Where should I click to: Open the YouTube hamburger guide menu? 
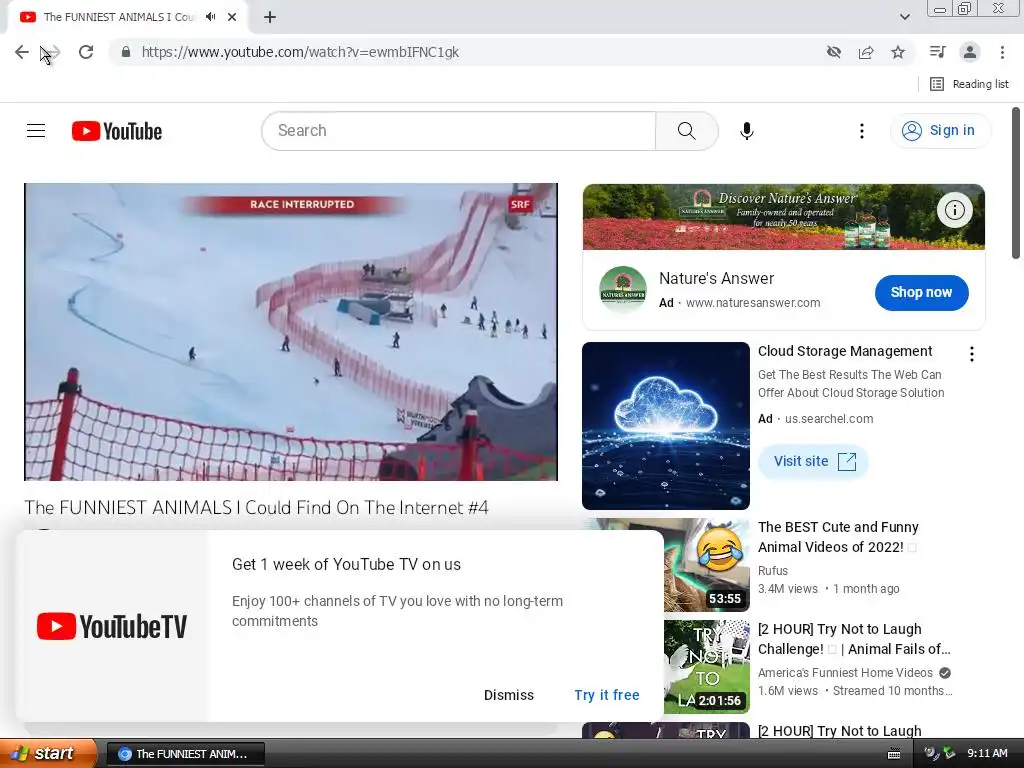coord(36,131)
